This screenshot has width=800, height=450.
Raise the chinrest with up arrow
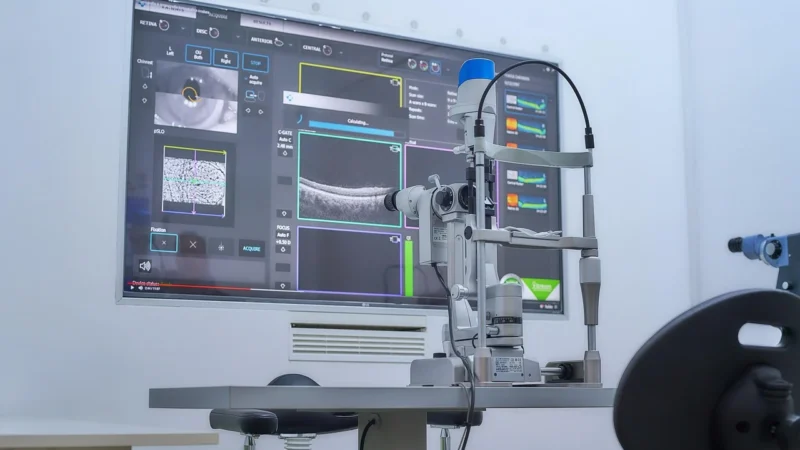tap(145, 87)
